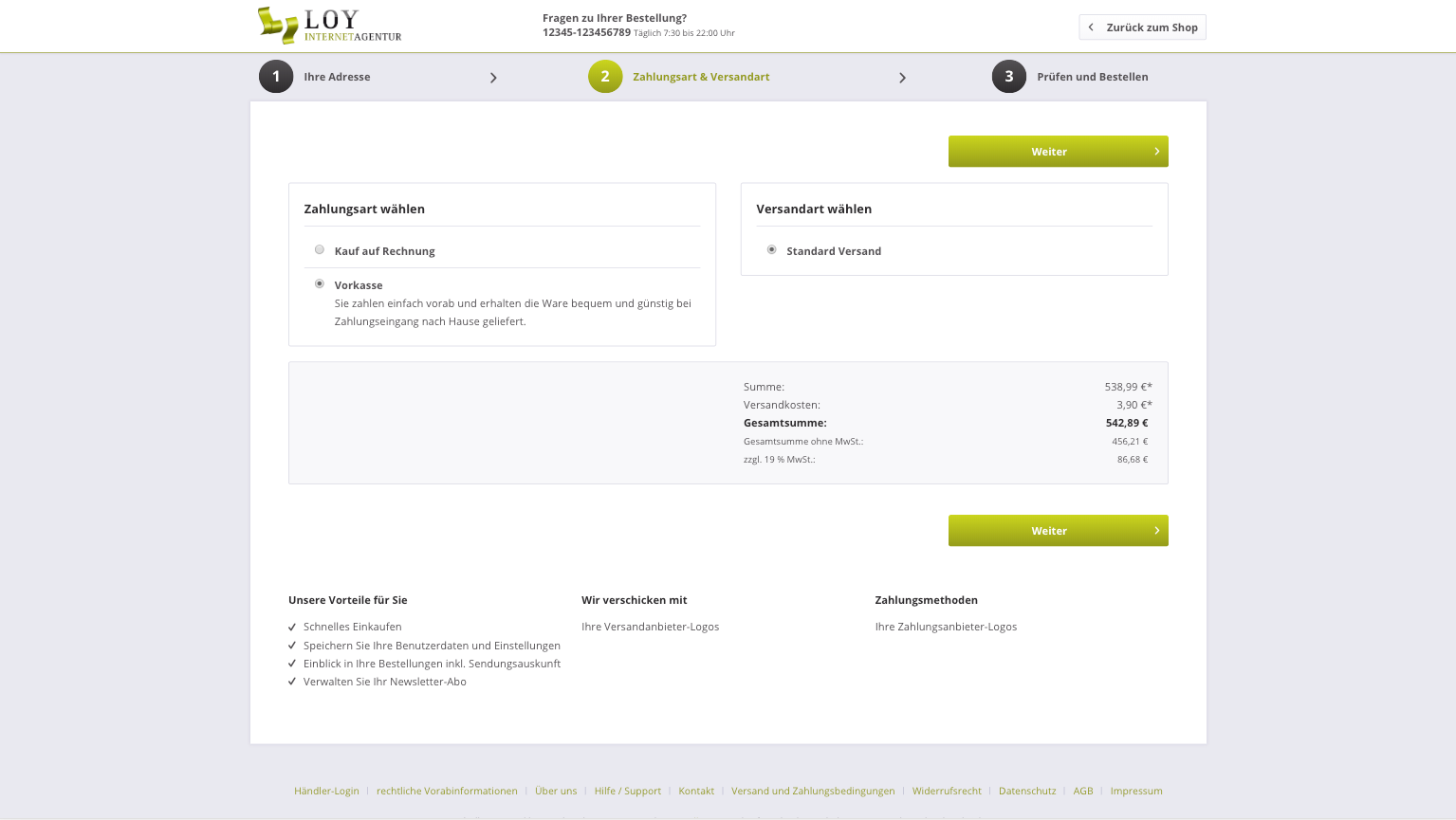This screenshot has height=820, width=1456.
Task: Open Kontakt footer link
Action: coord(696,791)
